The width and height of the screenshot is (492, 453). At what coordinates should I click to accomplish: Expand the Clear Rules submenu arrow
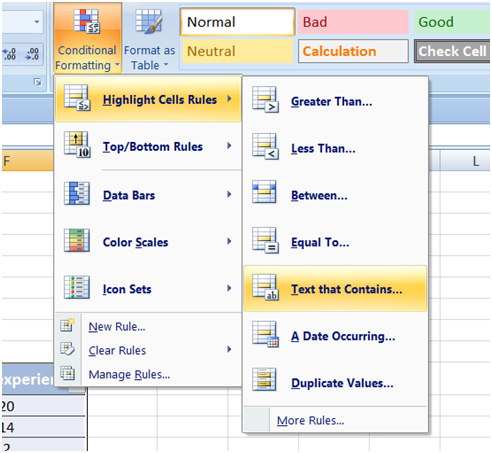[229, 349]
